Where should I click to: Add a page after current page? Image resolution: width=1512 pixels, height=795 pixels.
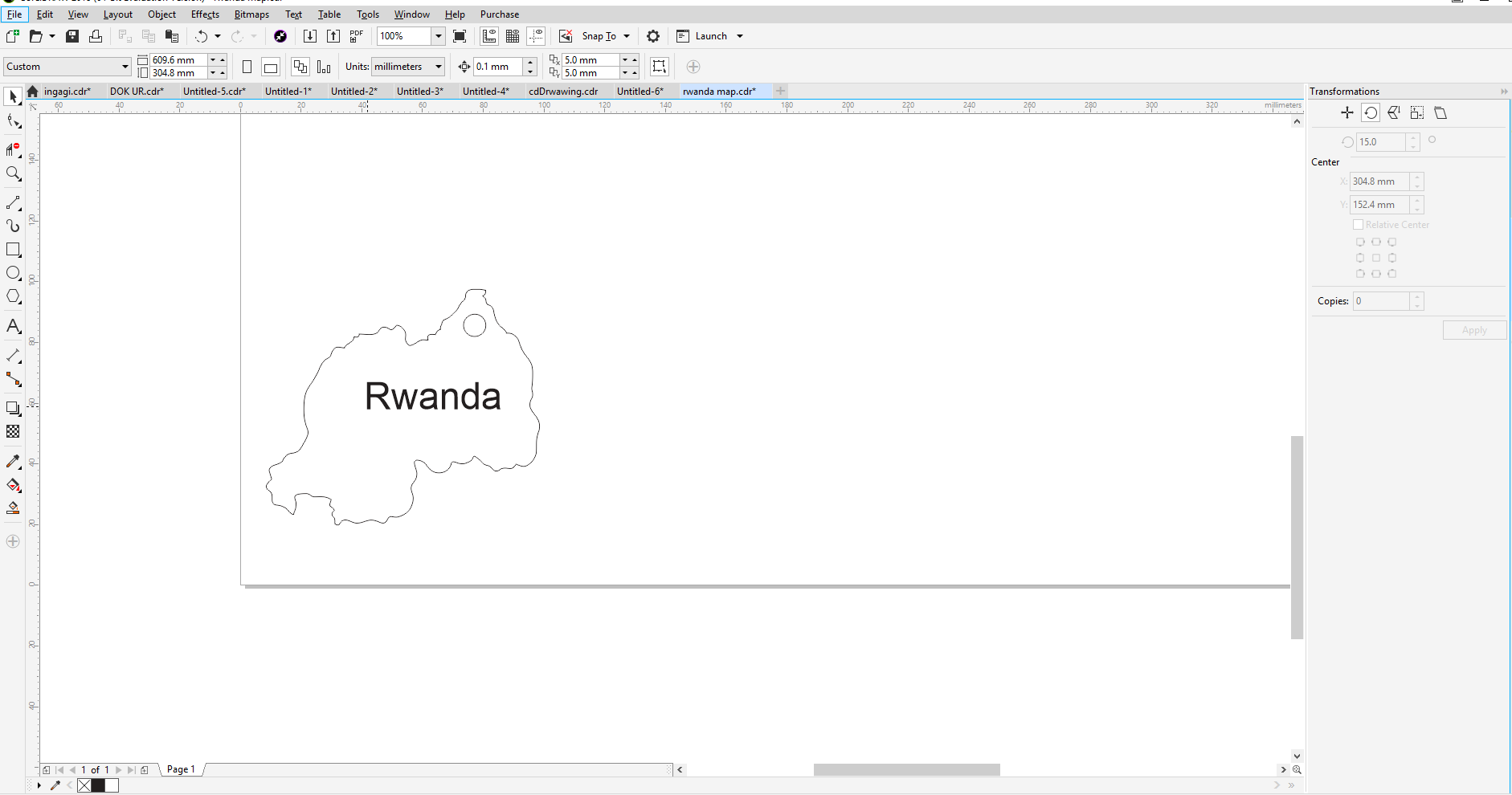[145, 770]
